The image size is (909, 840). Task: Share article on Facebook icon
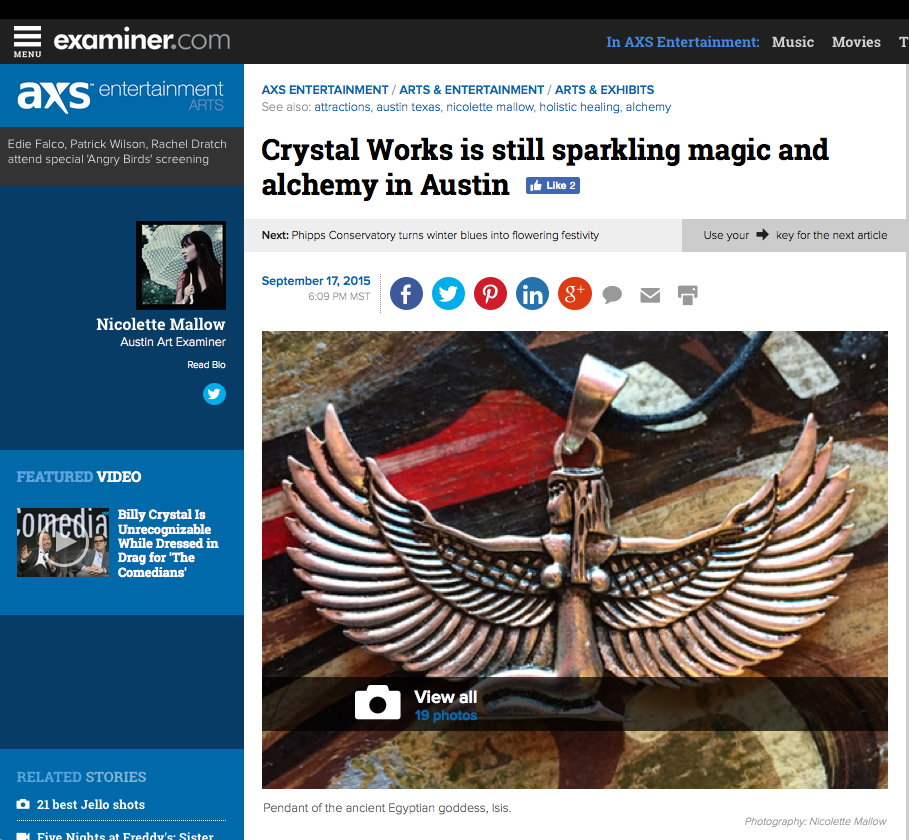[406, 294]
